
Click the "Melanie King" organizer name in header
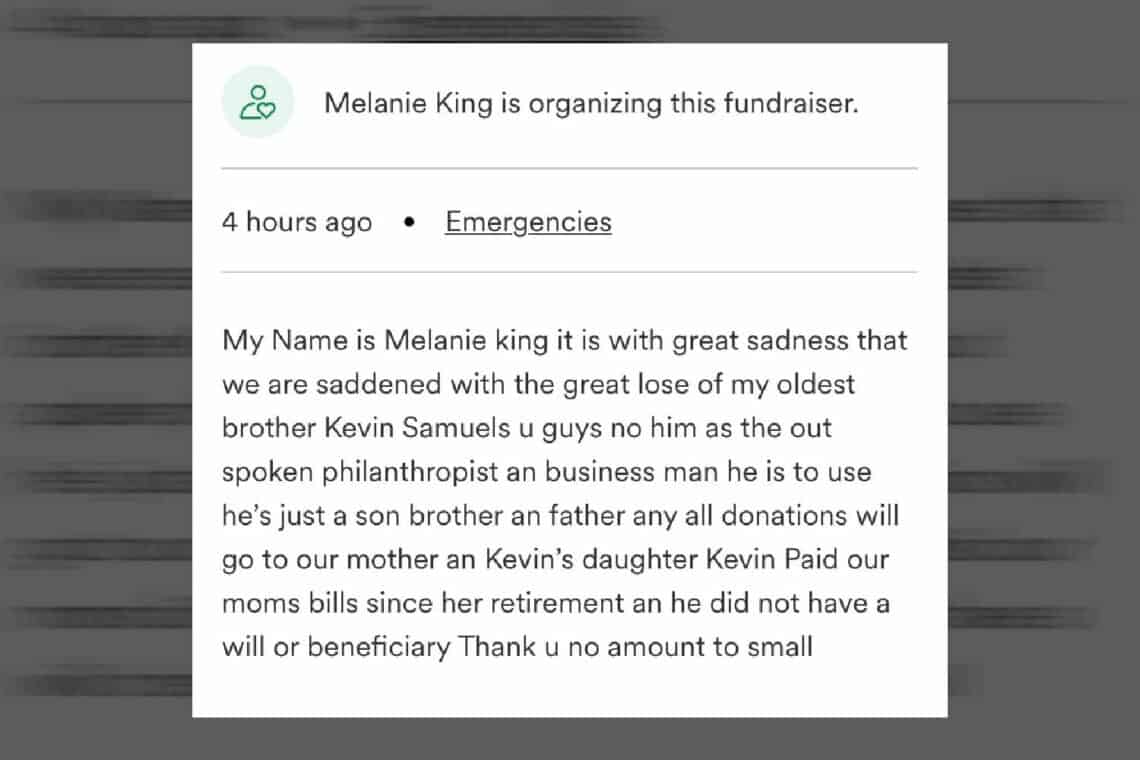(407, 103)
